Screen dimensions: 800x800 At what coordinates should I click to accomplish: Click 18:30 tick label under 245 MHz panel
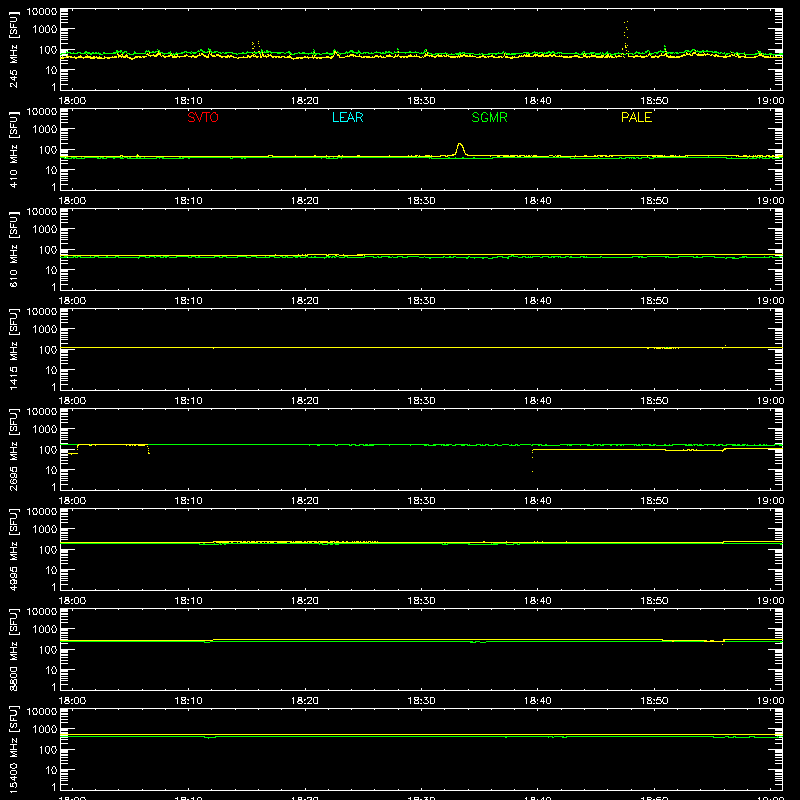point(421,101)
